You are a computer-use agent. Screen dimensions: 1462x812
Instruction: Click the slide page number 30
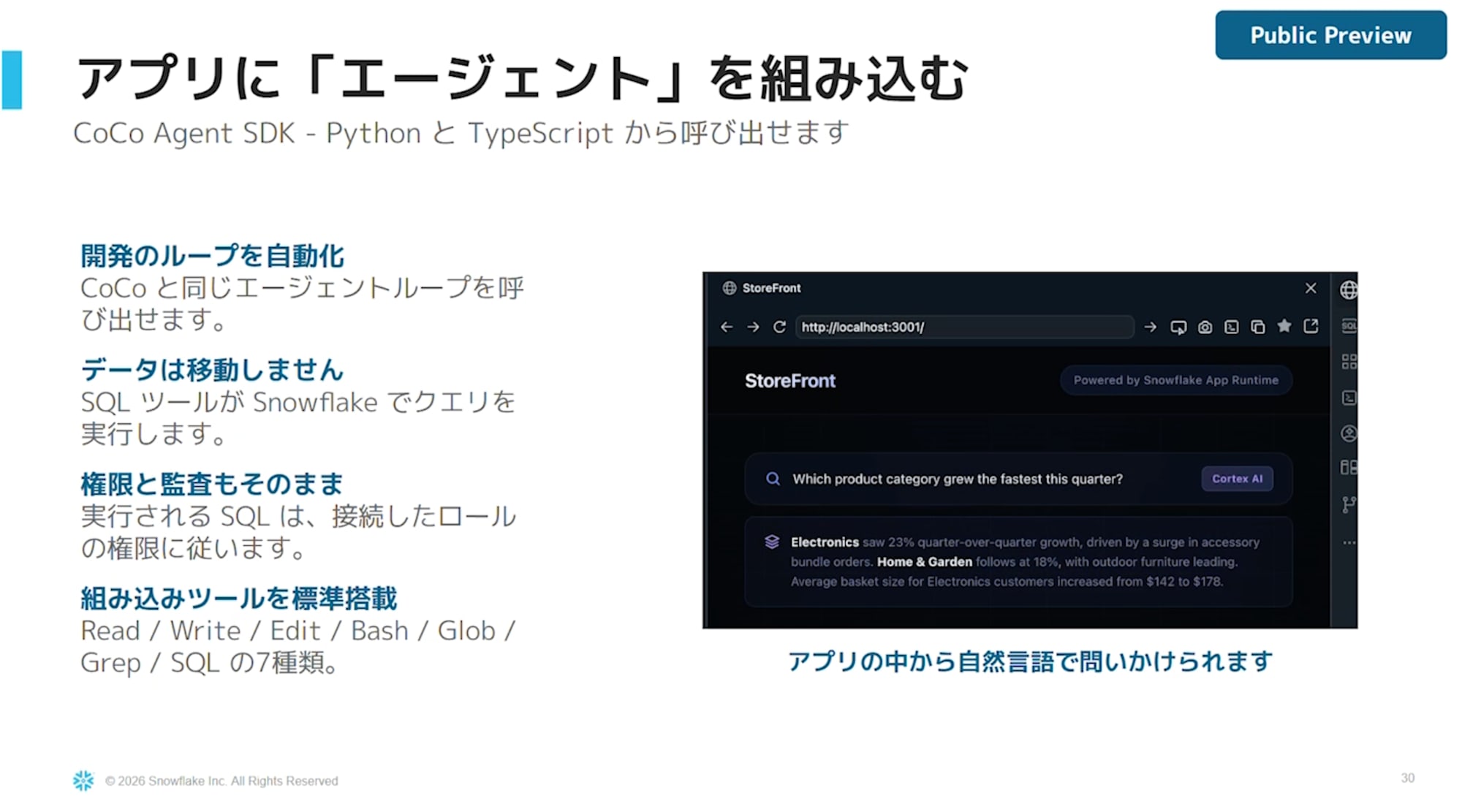click(x=1408, y=778)
